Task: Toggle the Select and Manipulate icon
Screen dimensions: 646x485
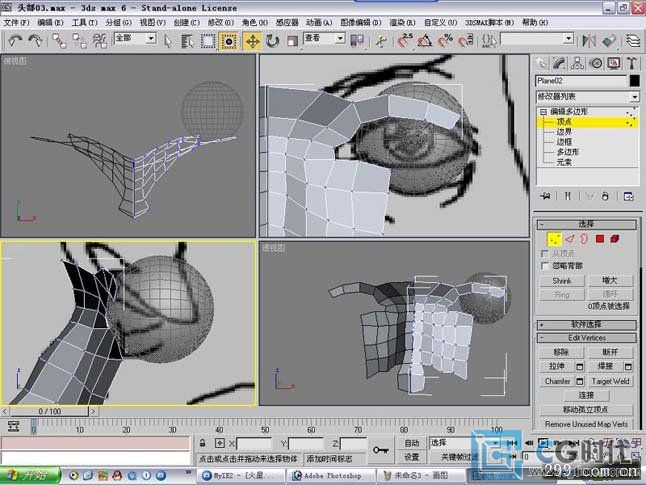Action: click(x=382, y=40)
